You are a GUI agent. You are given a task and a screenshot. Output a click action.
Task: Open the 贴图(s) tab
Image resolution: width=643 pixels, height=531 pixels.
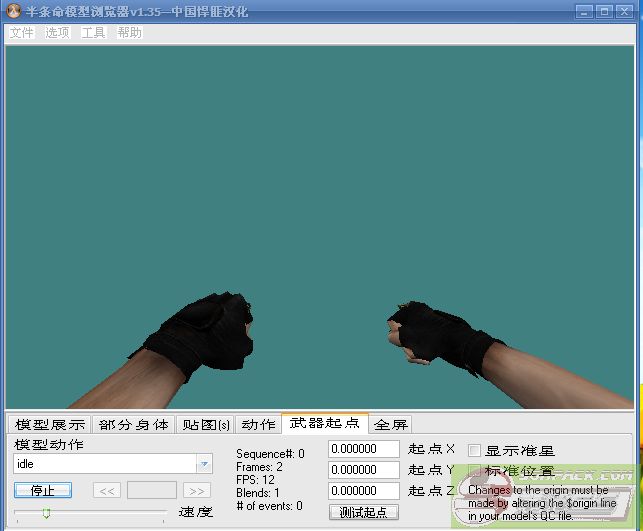[205, 425]
